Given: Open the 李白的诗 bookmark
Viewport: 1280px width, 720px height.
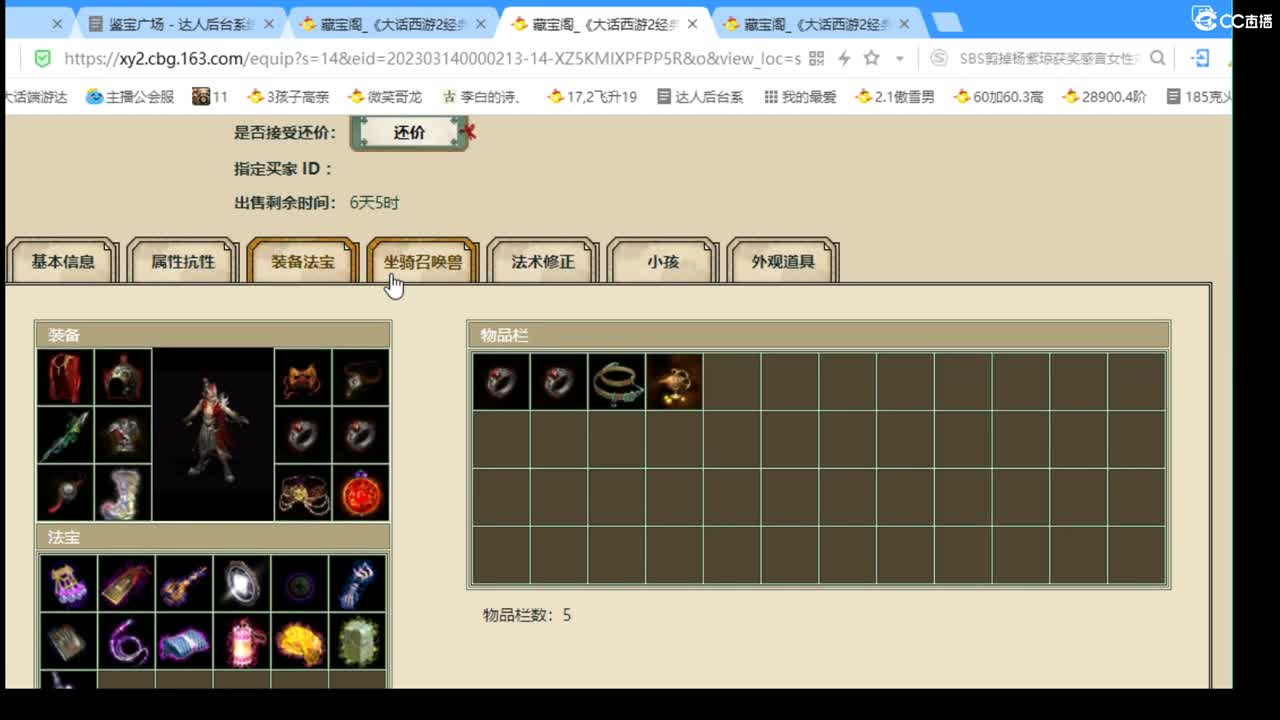Looking at the screenshot, I should [482, 97].
